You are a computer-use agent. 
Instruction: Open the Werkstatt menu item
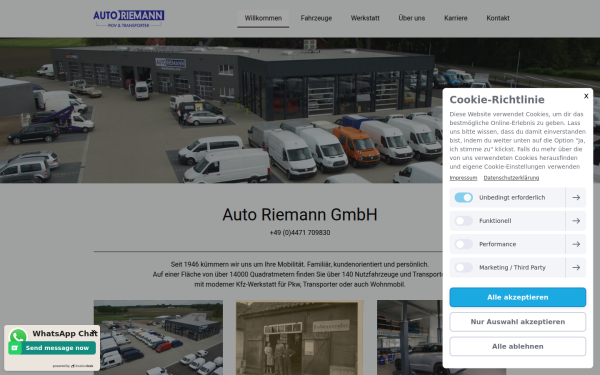(365, 18)
